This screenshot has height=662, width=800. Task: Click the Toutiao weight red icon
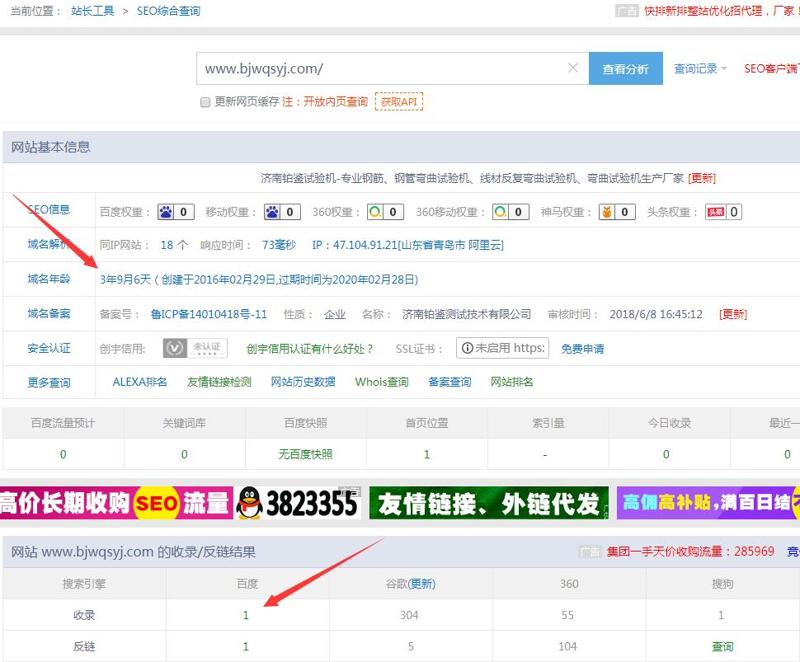coord(715,212)
